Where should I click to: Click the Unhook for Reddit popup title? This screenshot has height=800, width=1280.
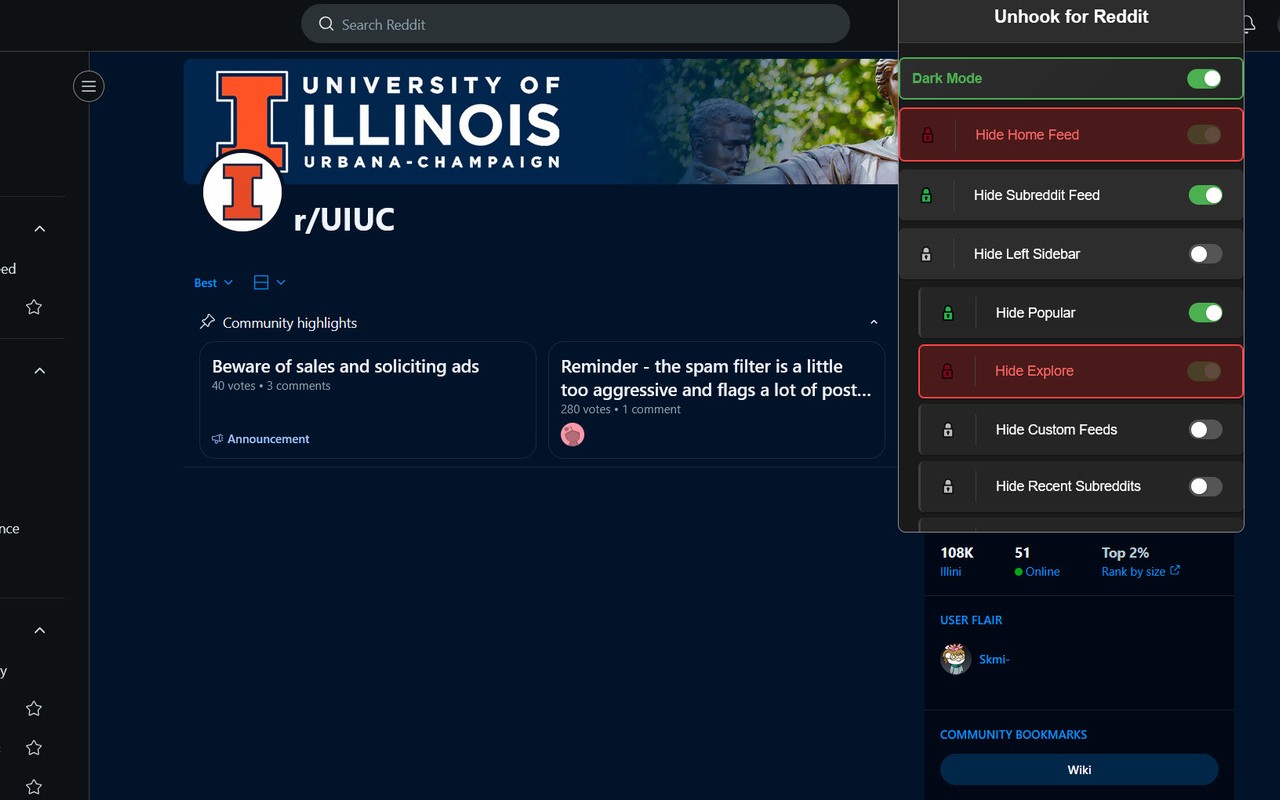1071,16
